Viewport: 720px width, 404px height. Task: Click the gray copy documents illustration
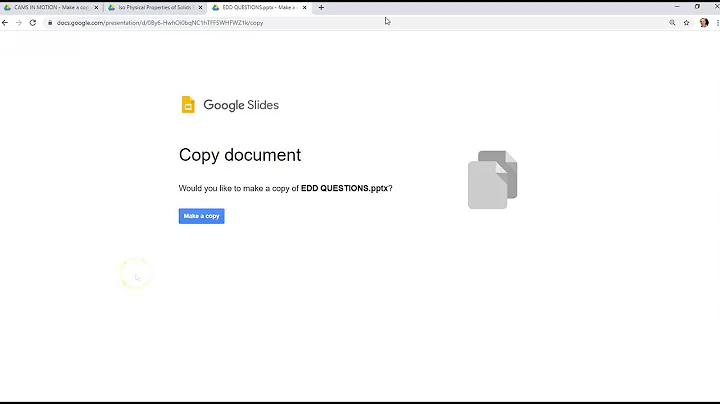click(x=493, y=180)
